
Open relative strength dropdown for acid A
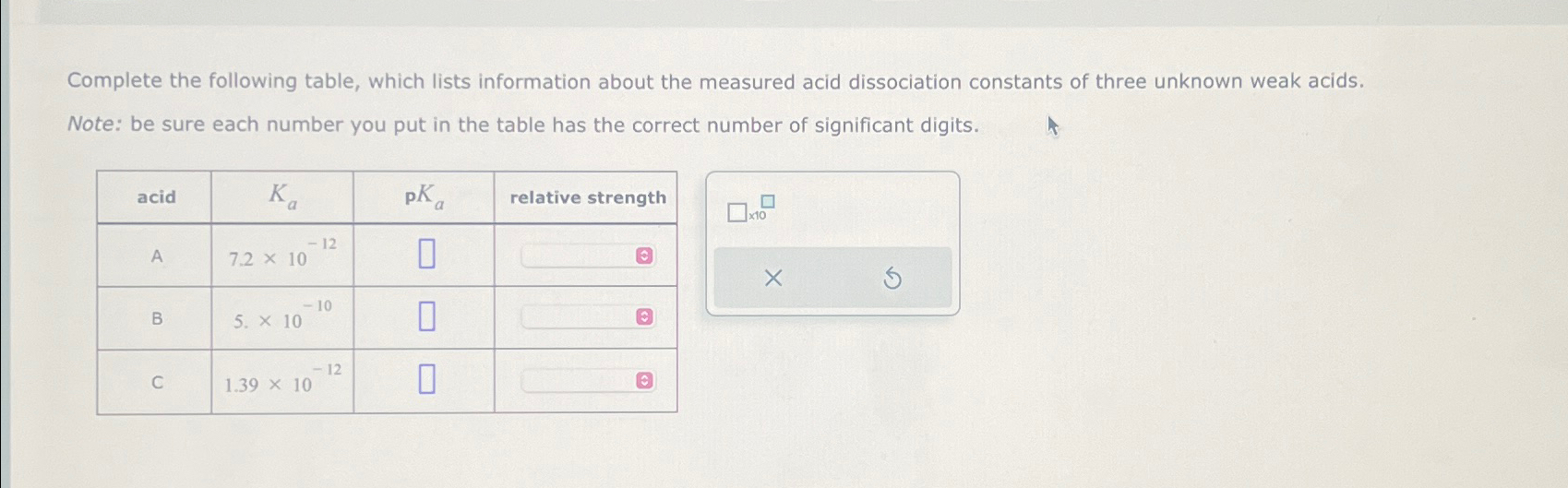(x=588, y=256)
